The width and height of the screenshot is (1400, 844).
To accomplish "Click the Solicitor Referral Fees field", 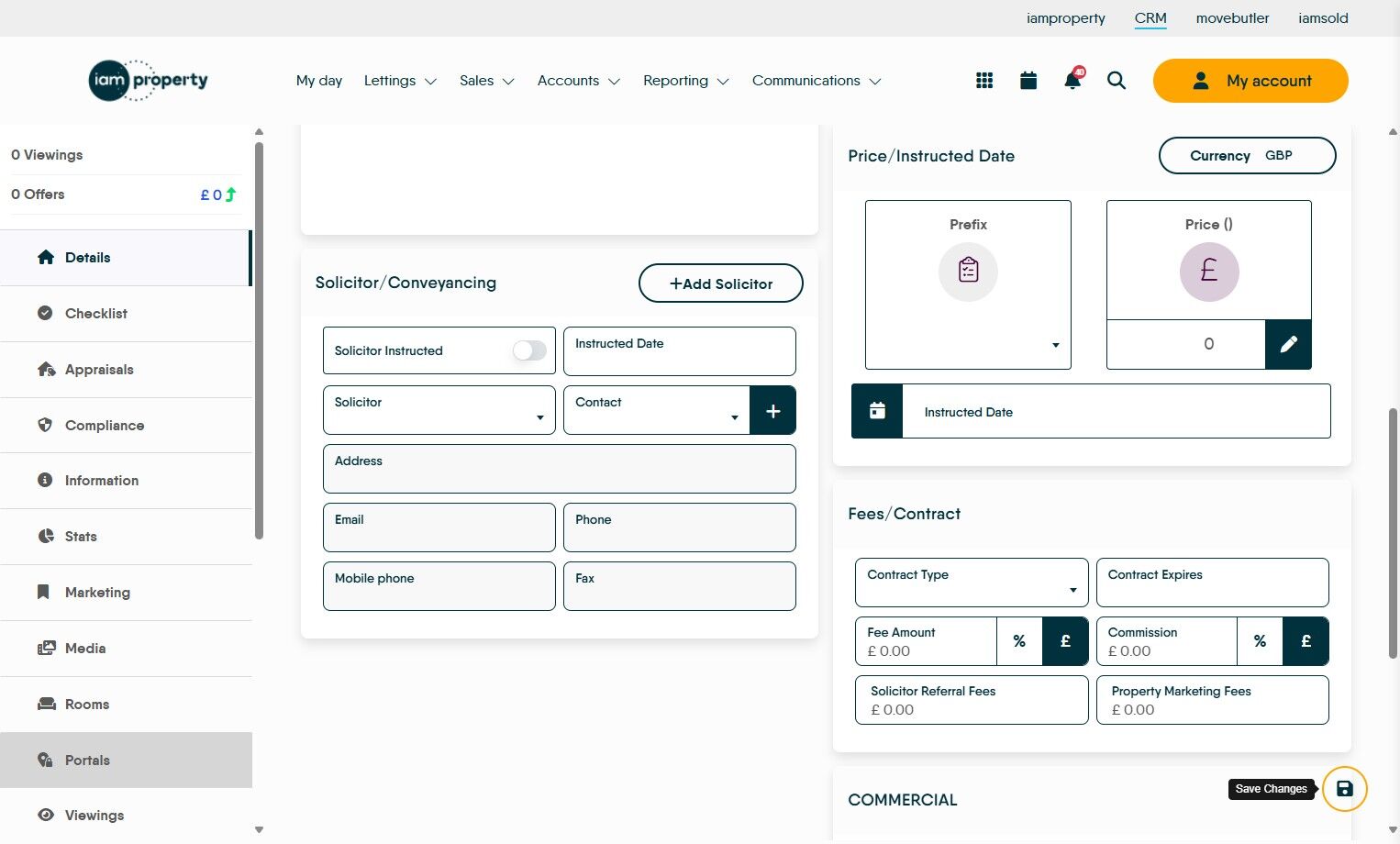I will click(972, 700).
